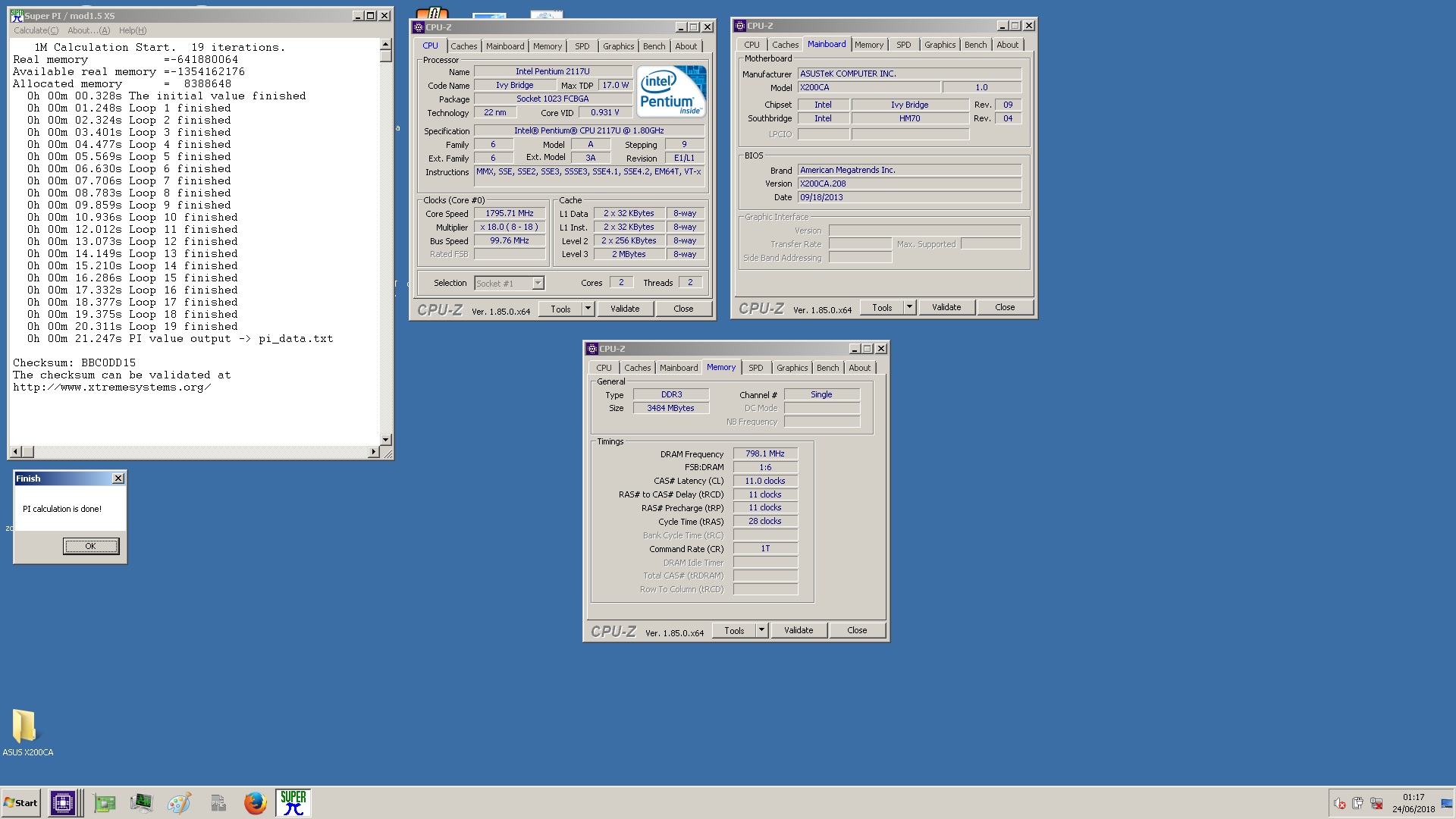The width and height of the screenshot is (1456, 819).
Task: Click manufacturer field ASUSTeK COMPUTER INC.
Action: tap(909, 74)
